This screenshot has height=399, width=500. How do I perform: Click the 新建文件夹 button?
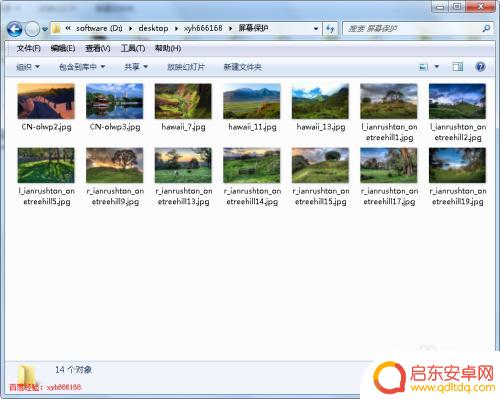tap(242, 67)
